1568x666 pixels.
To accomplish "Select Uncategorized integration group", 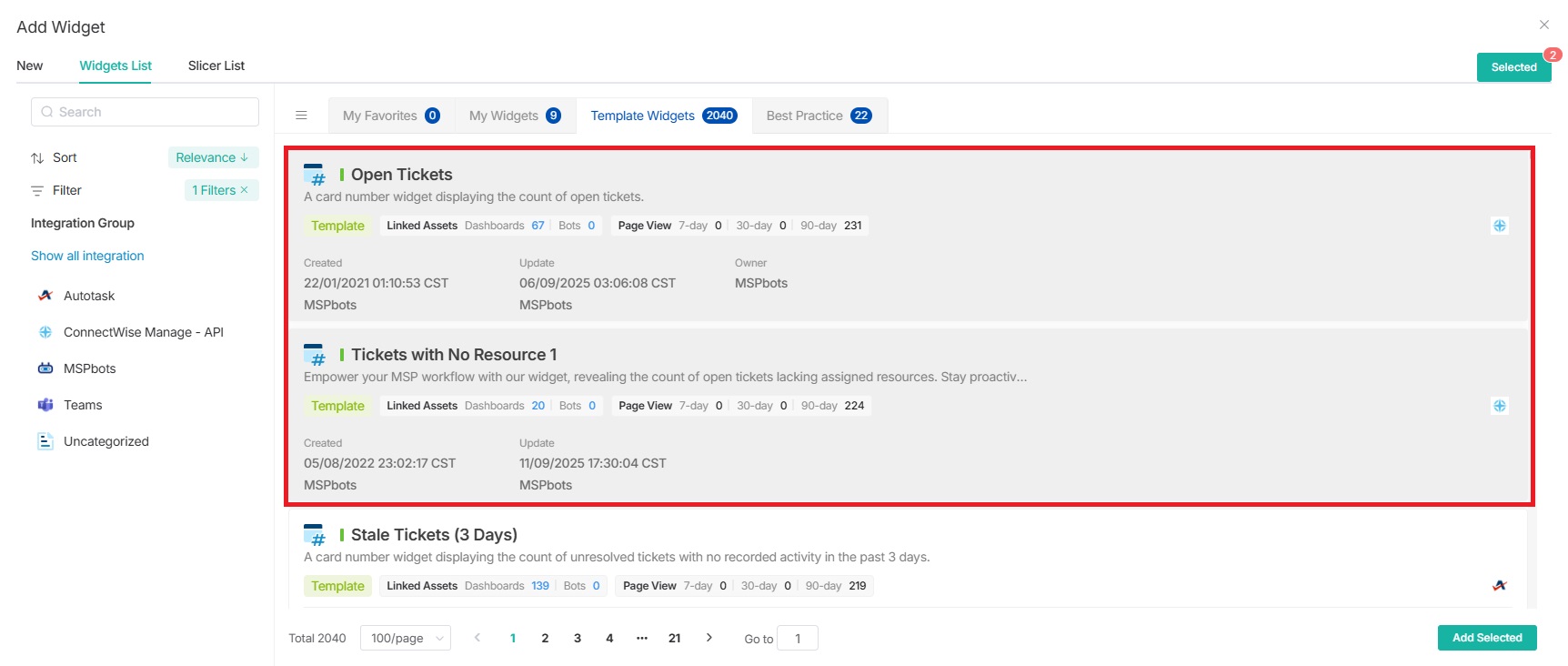I will pos(106,441).
